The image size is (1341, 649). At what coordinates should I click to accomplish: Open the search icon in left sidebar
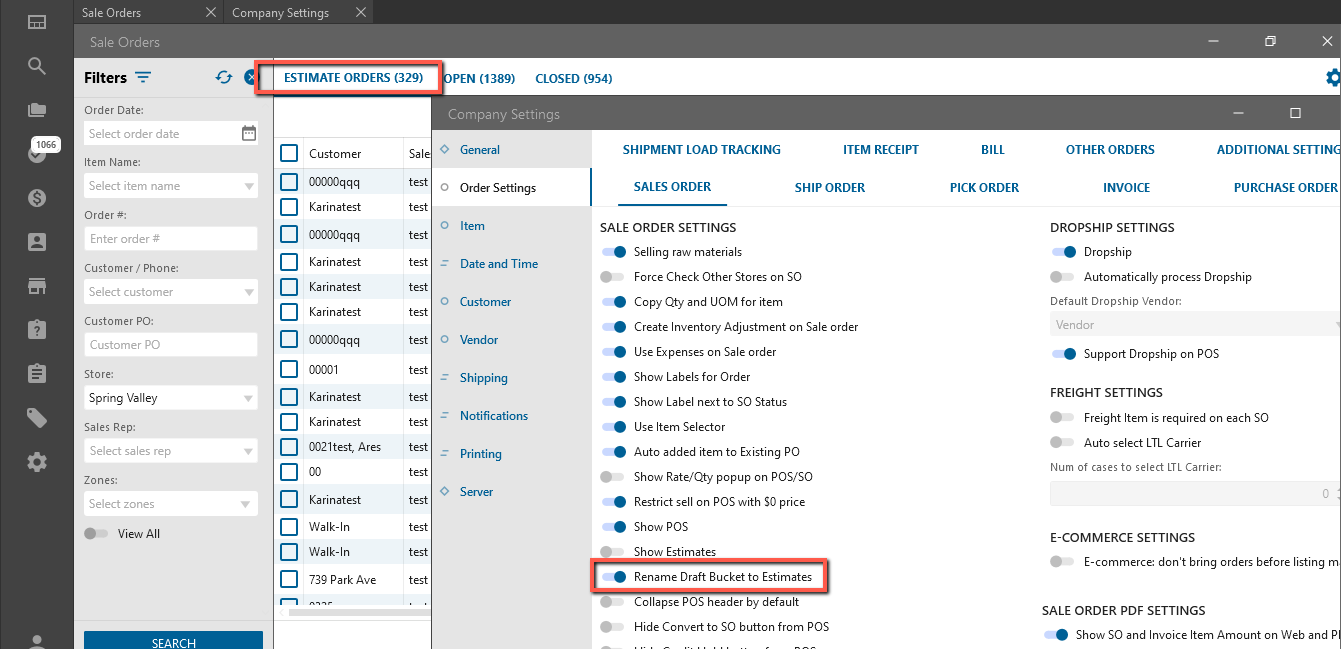point(37,66)
